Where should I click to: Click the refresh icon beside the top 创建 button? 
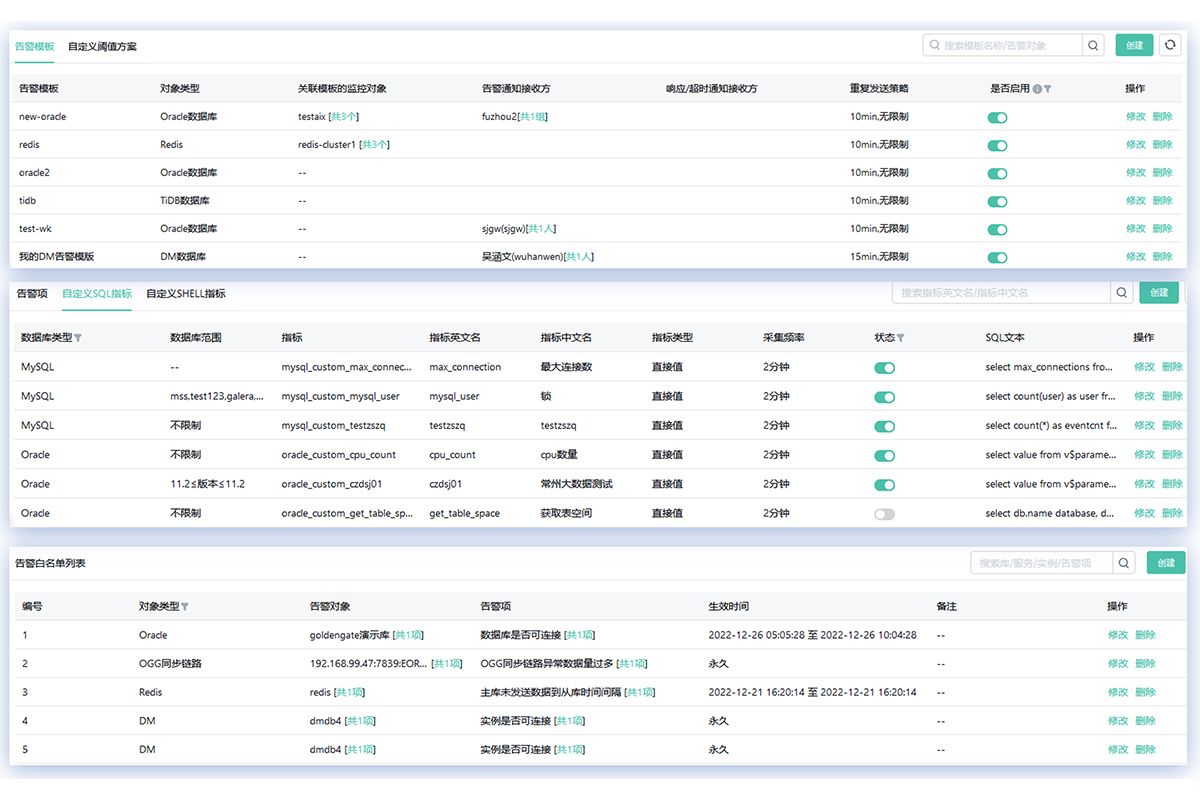pyautogui.click(x=1169, y=45)
